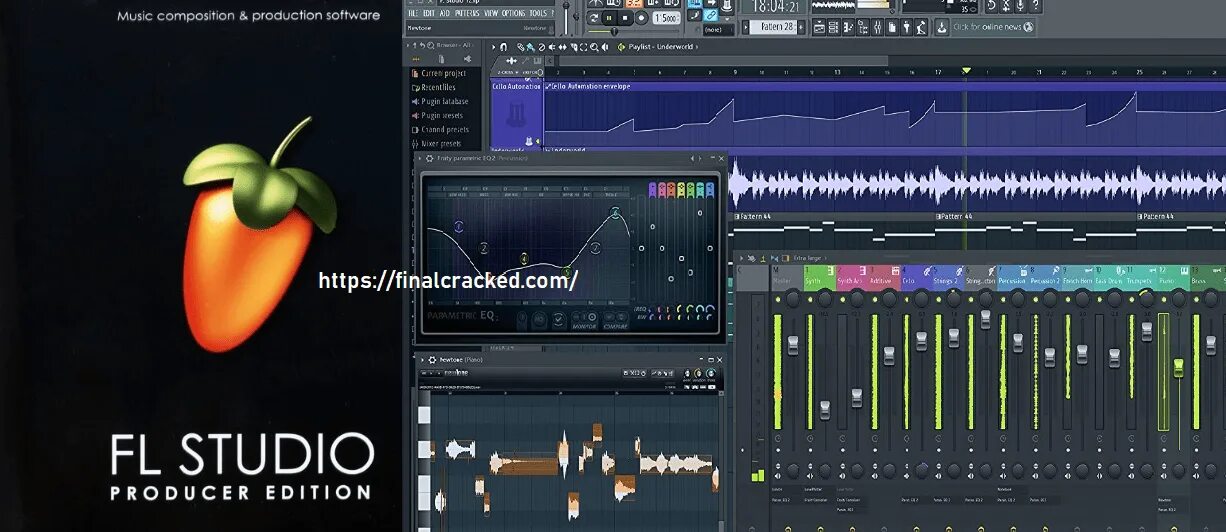Mute the Strings 2 mixer track LED
The height and width of the screenshot is (532, 1226).
click(939, 299)
